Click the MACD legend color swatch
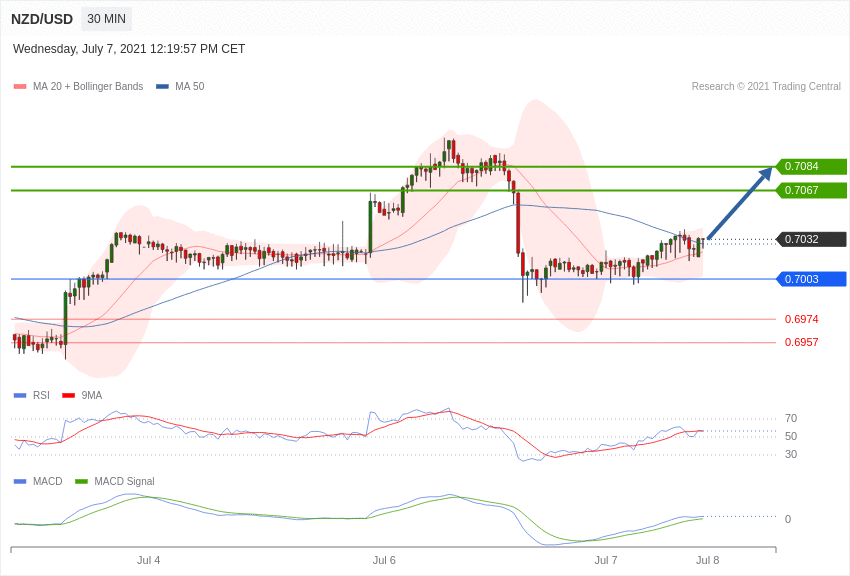 point(20,481)
